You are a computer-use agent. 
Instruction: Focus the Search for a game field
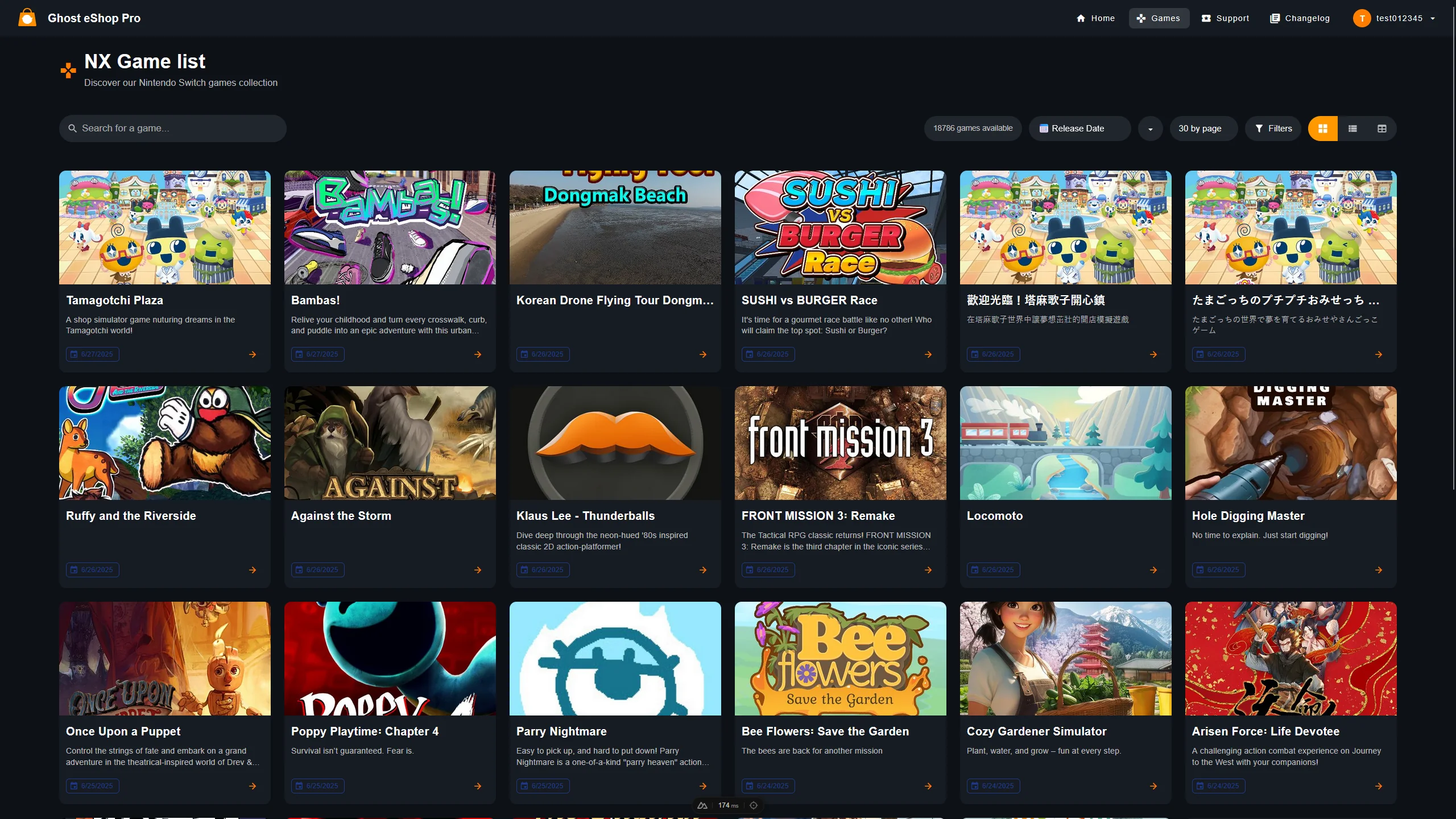[x=173, y=128]
